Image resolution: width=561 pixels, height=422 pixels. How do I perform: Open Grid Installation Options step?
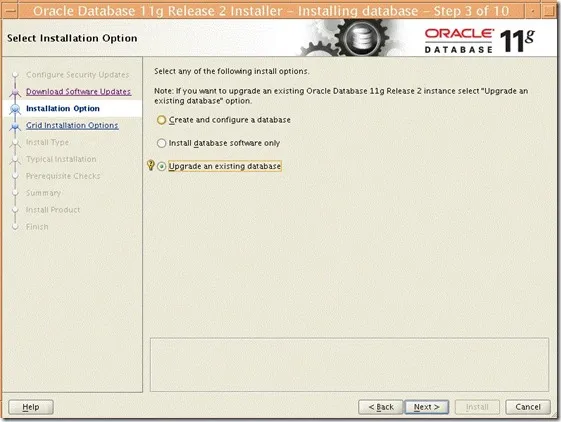72,125
